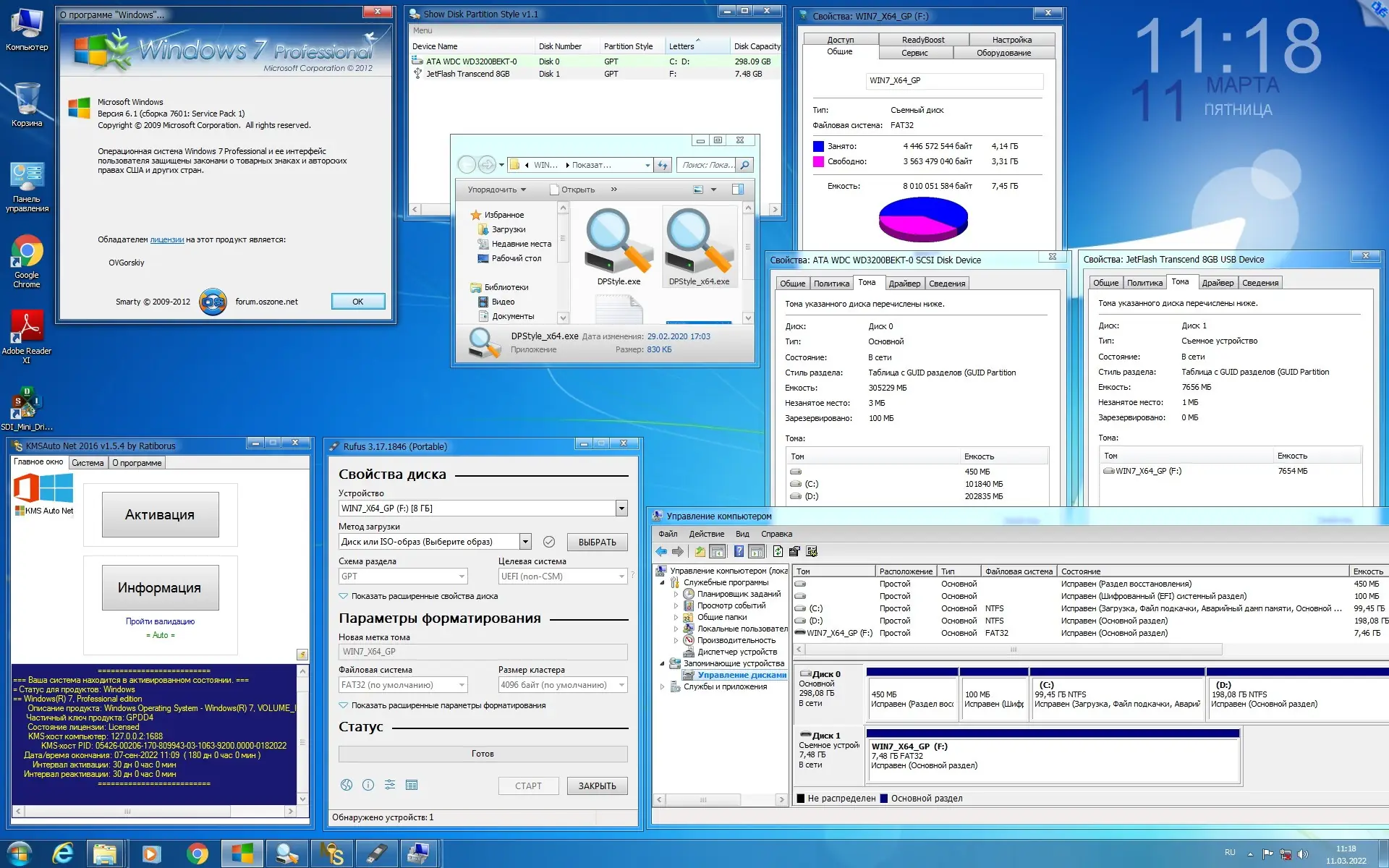Expand the boot selection method combo box

pyautogui.click(x=525, y=542)
